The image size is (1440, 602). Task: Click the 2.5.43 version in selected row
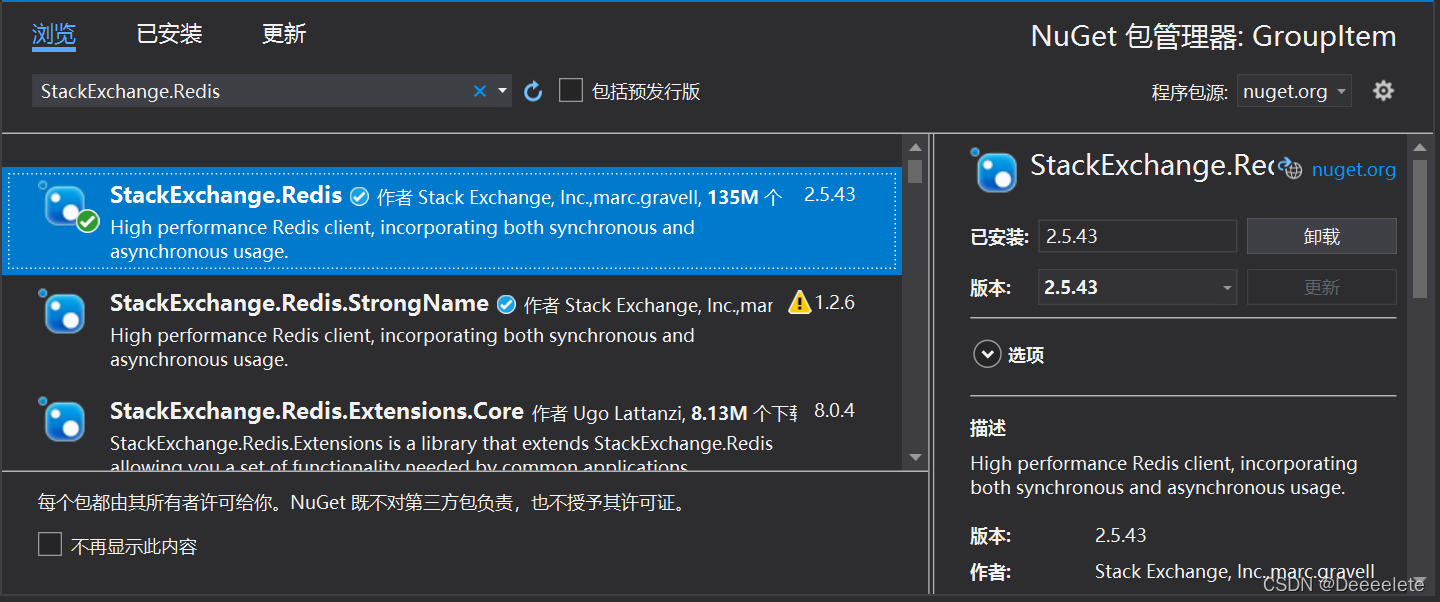coord(830,195)
